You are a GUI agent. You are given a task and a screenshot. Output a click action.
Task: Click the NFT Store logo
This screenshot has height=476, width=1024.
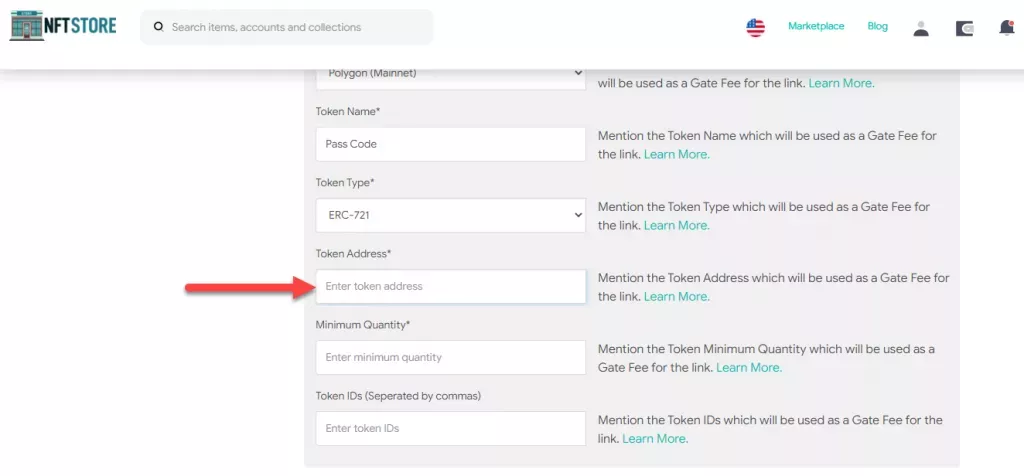tap(63, 27)
